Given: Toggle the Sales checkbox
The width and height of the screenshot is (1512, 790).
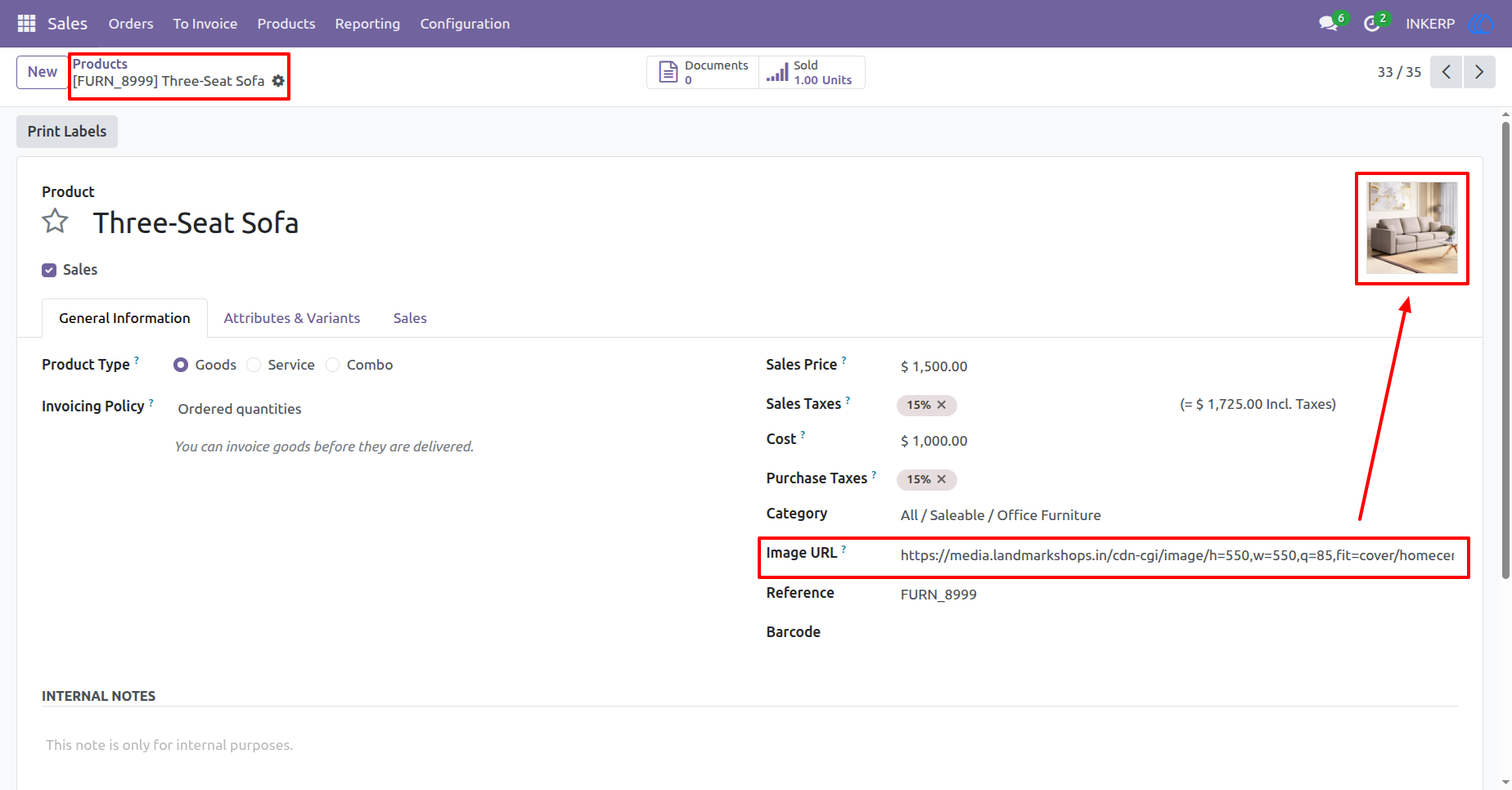Looking at the screenshot, I should point(49,270).
